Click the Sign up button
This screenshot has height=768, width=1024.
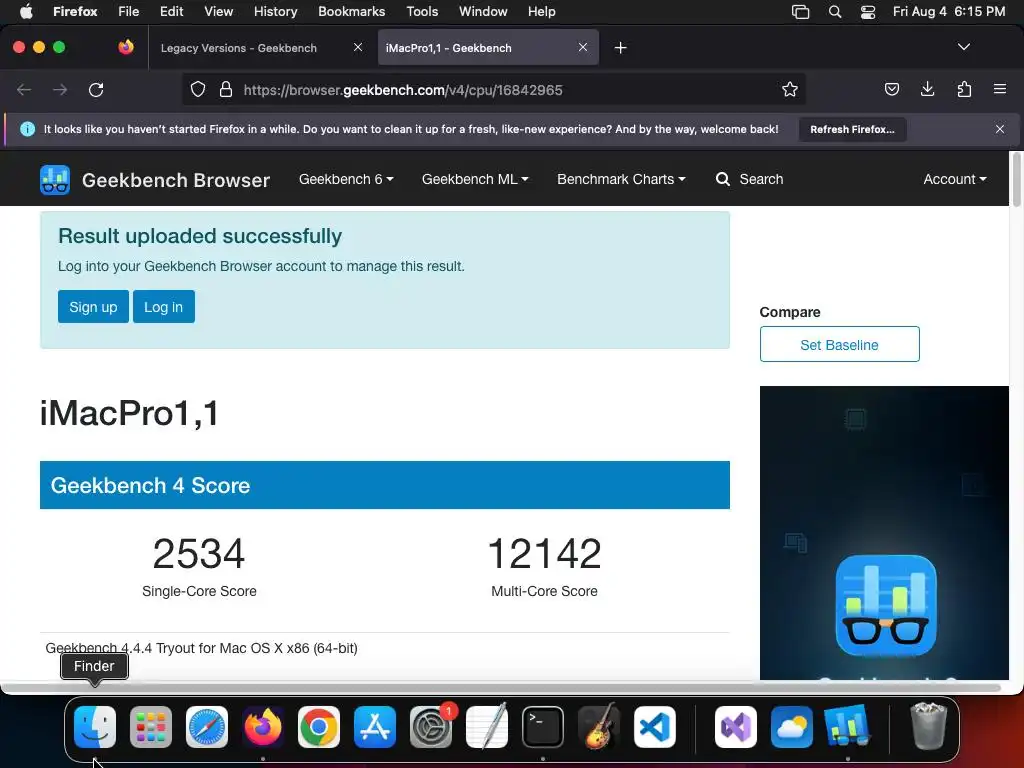93,306
